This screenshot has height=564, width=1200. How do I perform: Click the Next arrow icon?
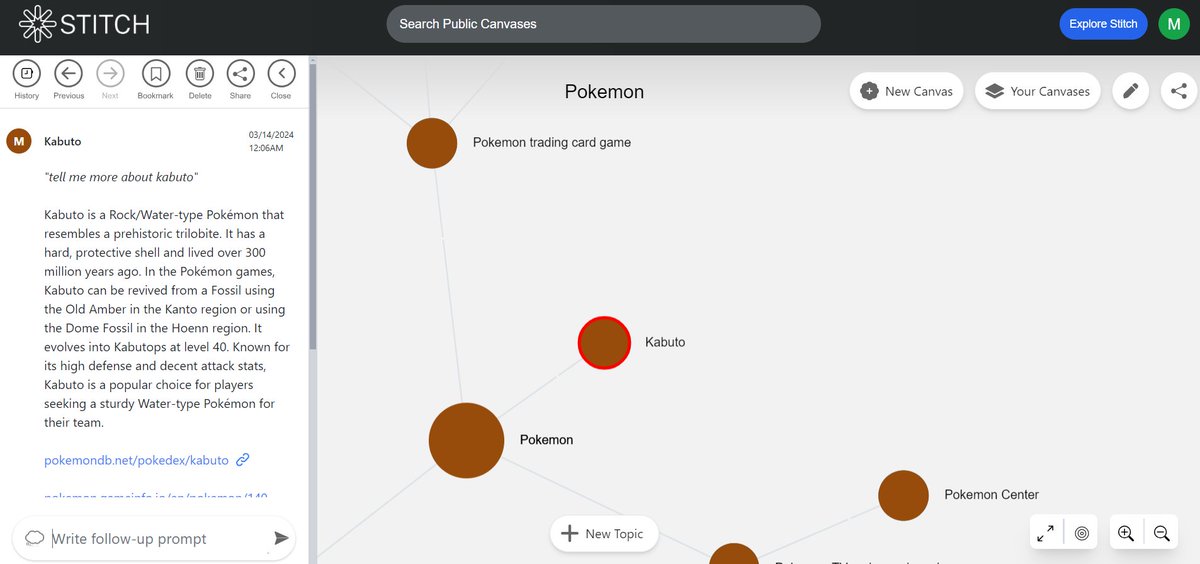tap(110, 73)
